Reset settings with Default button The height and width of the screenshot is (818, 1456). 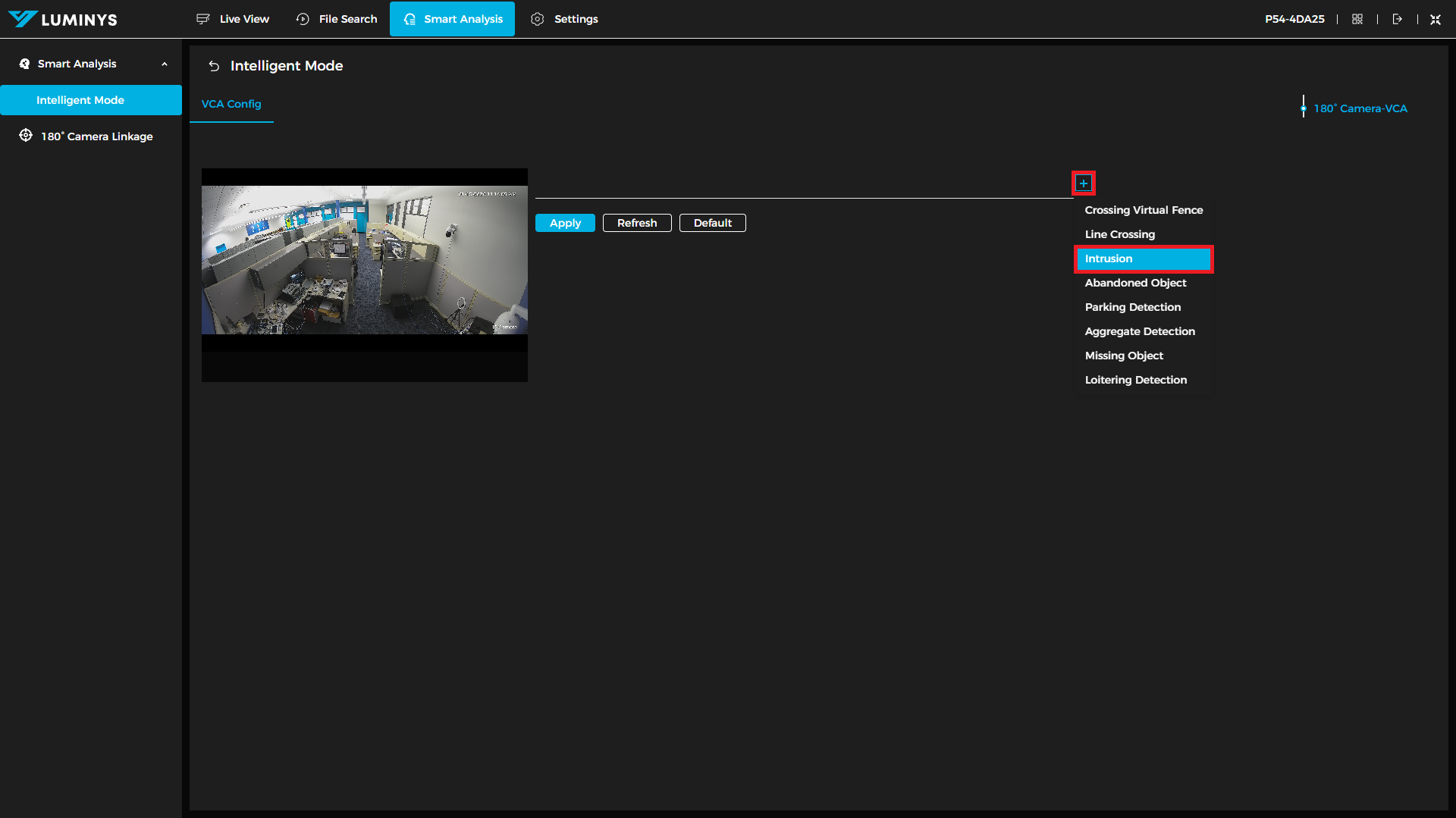pos(712,223)
